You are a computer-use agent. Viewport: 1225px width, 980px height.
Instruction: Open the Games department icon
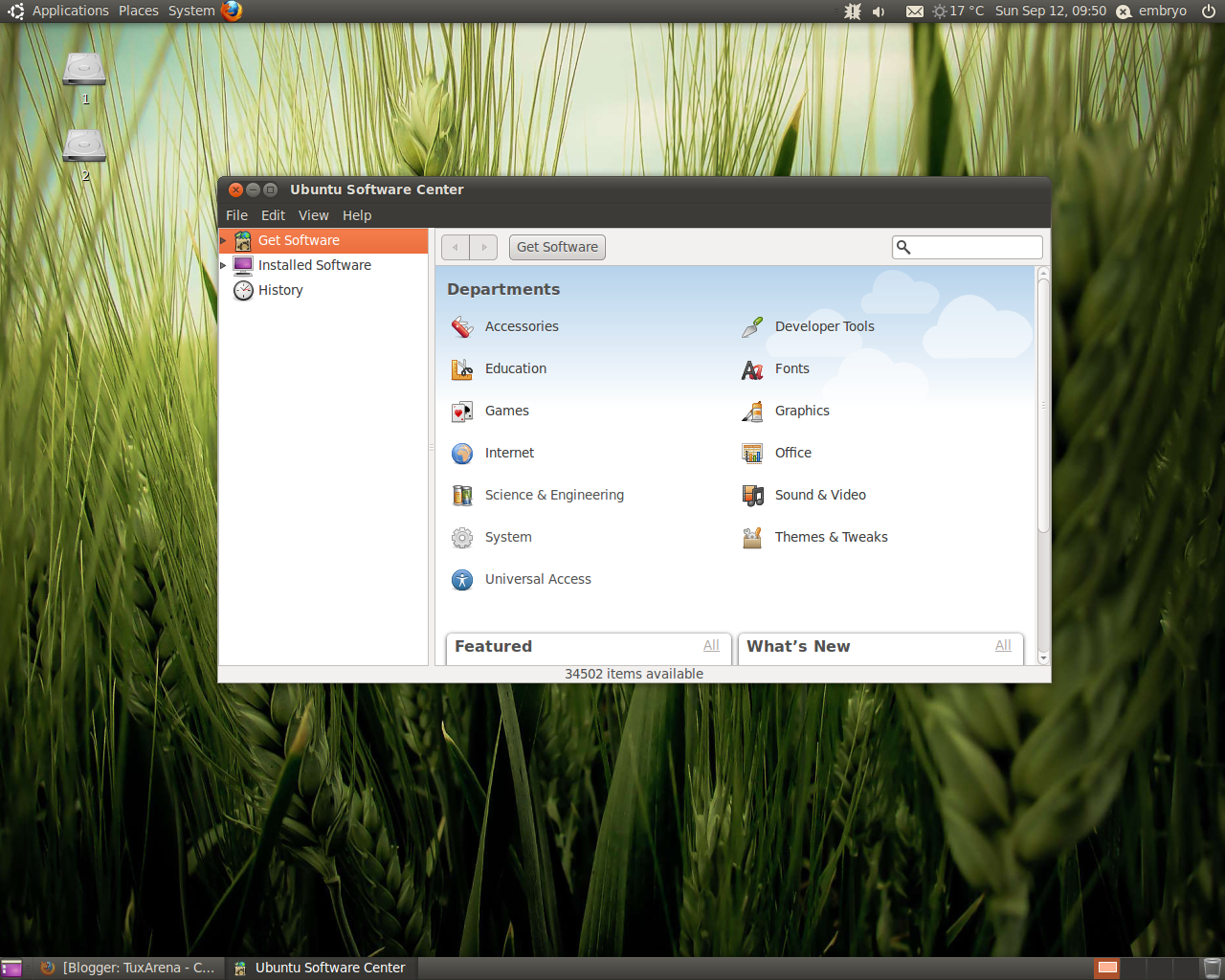462,412
